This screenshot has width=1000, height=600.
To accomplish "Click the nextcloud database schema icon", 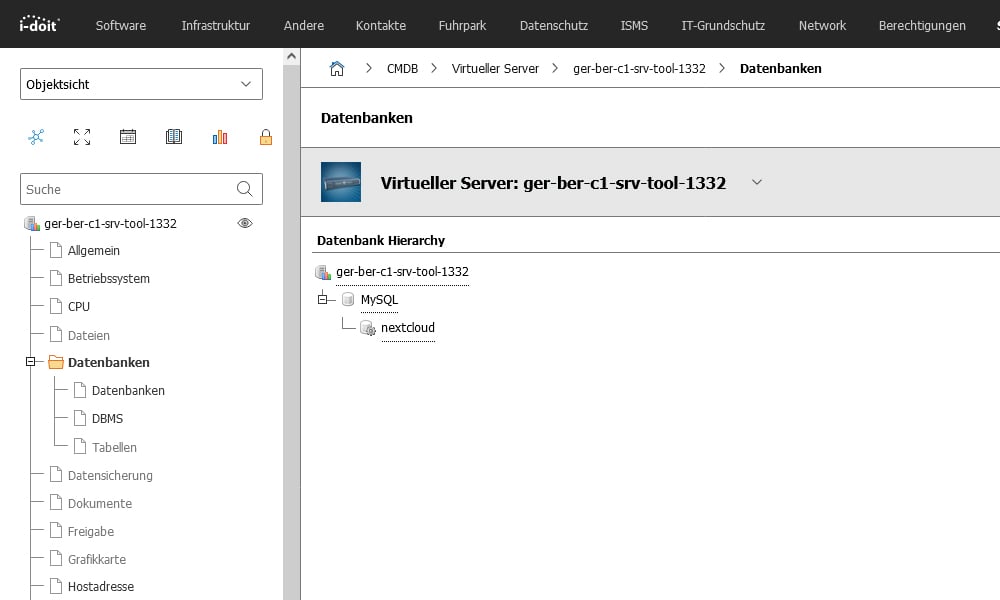I will 368,328.
